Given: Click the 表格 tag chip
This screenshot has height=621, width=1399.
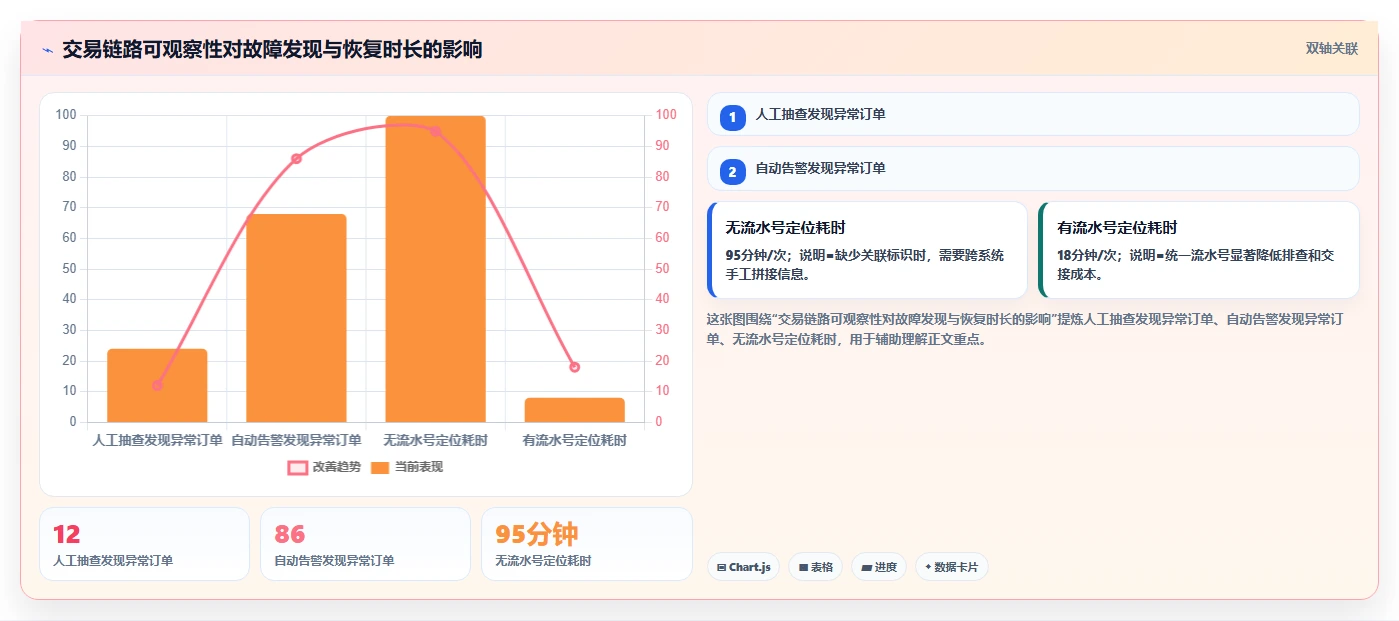Looking at the screenshot, I should 815,567.
